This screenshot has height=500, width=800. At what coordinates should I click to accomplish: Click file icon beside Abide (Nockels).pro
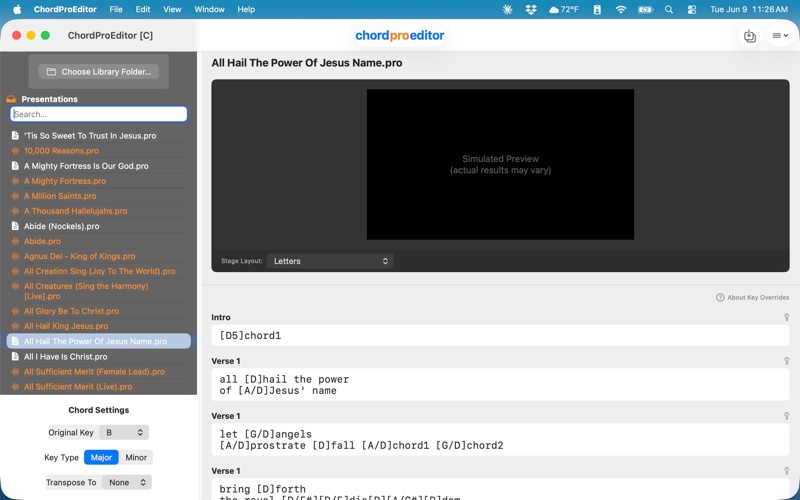tap(15, 226)
